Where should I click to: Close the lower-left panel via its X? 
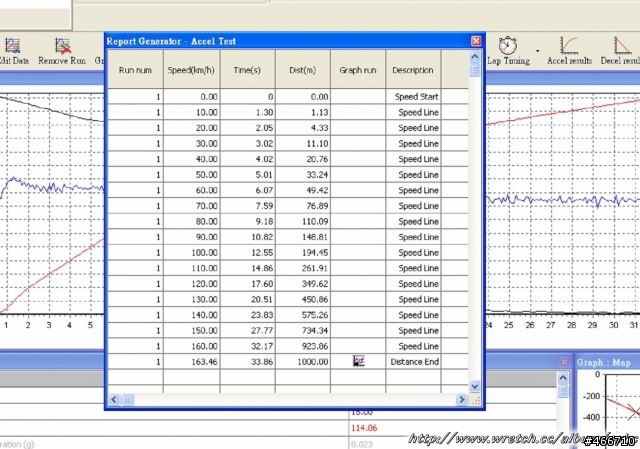564,362
